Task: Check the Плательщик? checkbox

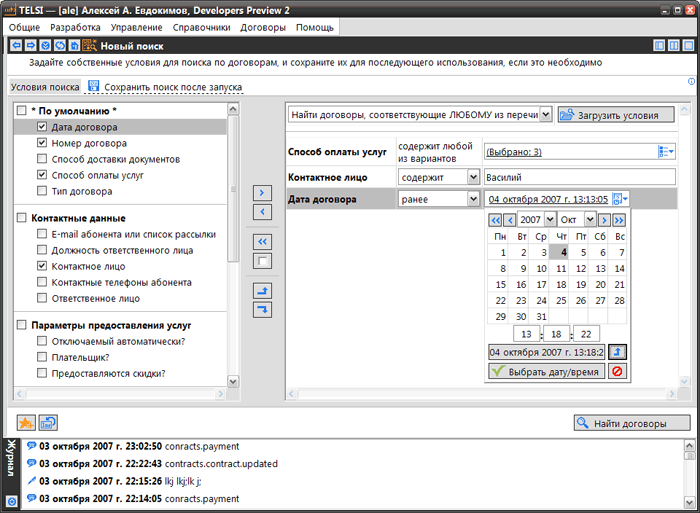Action: tap(42, 357)
